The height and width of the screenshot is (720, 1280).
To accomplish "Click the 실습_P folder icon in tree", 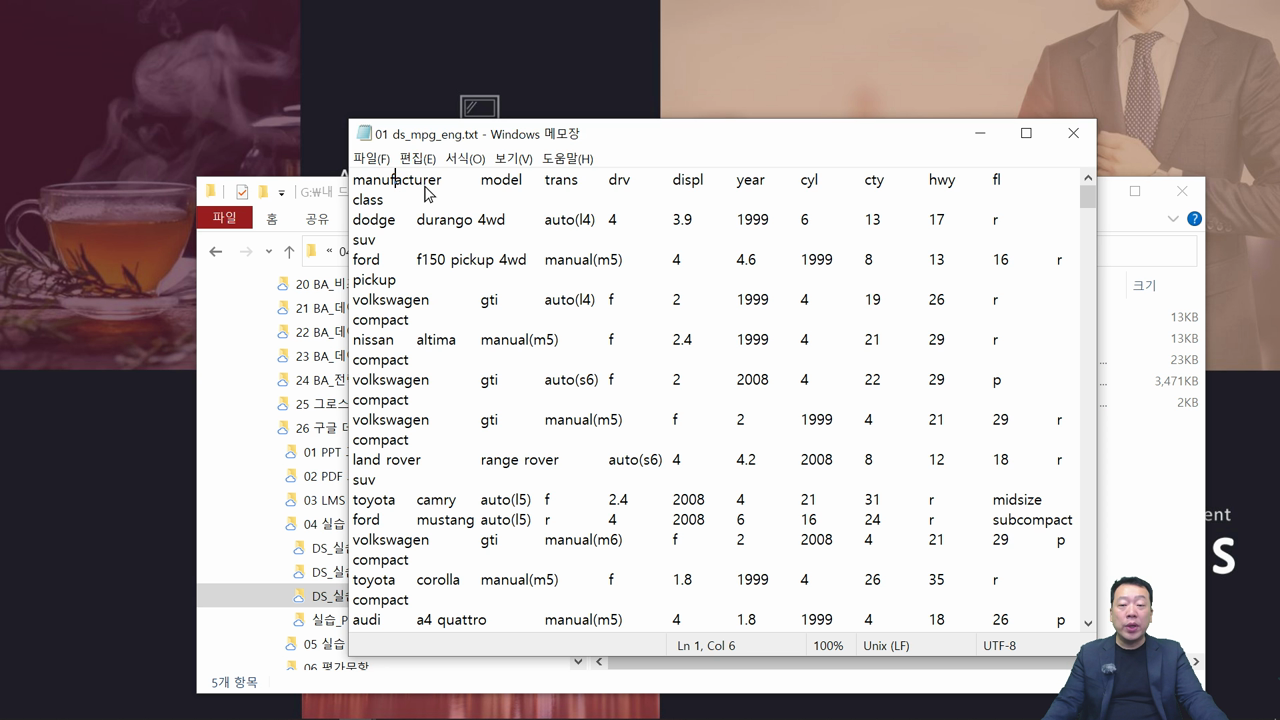I will [x=299, y=620].
